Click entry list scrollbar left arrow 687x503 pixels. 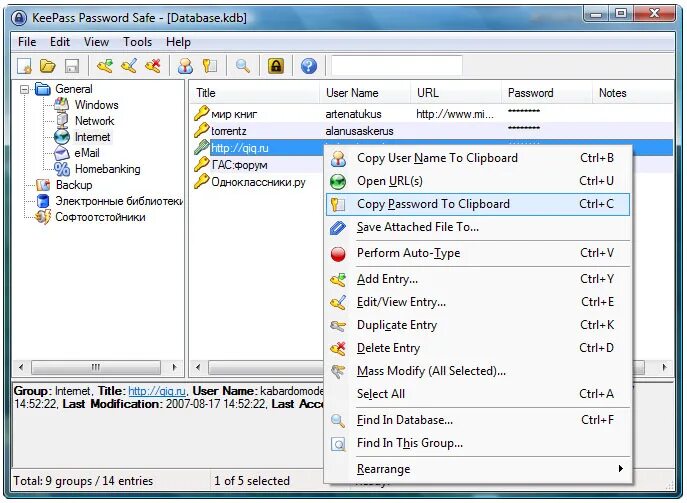click(198, 367)
